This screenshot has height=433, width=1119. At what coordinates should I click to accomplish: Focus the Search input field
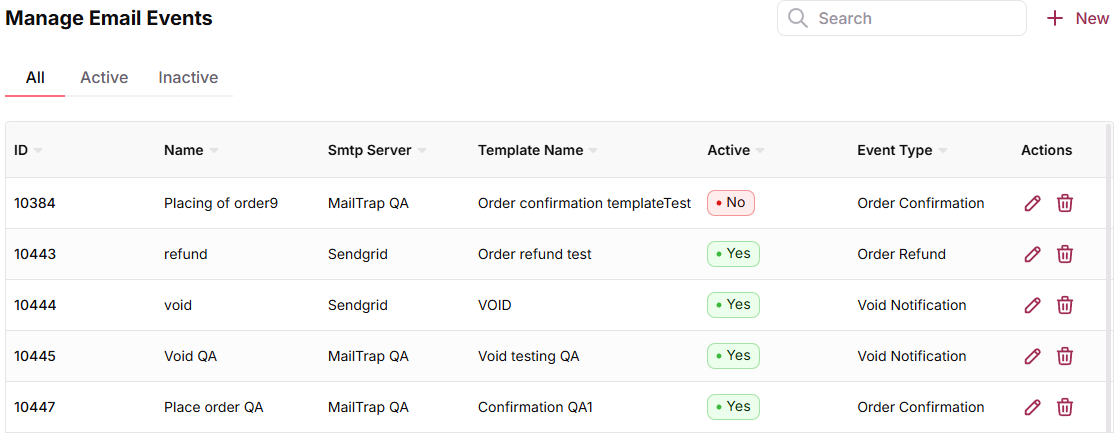click(901, 18)
